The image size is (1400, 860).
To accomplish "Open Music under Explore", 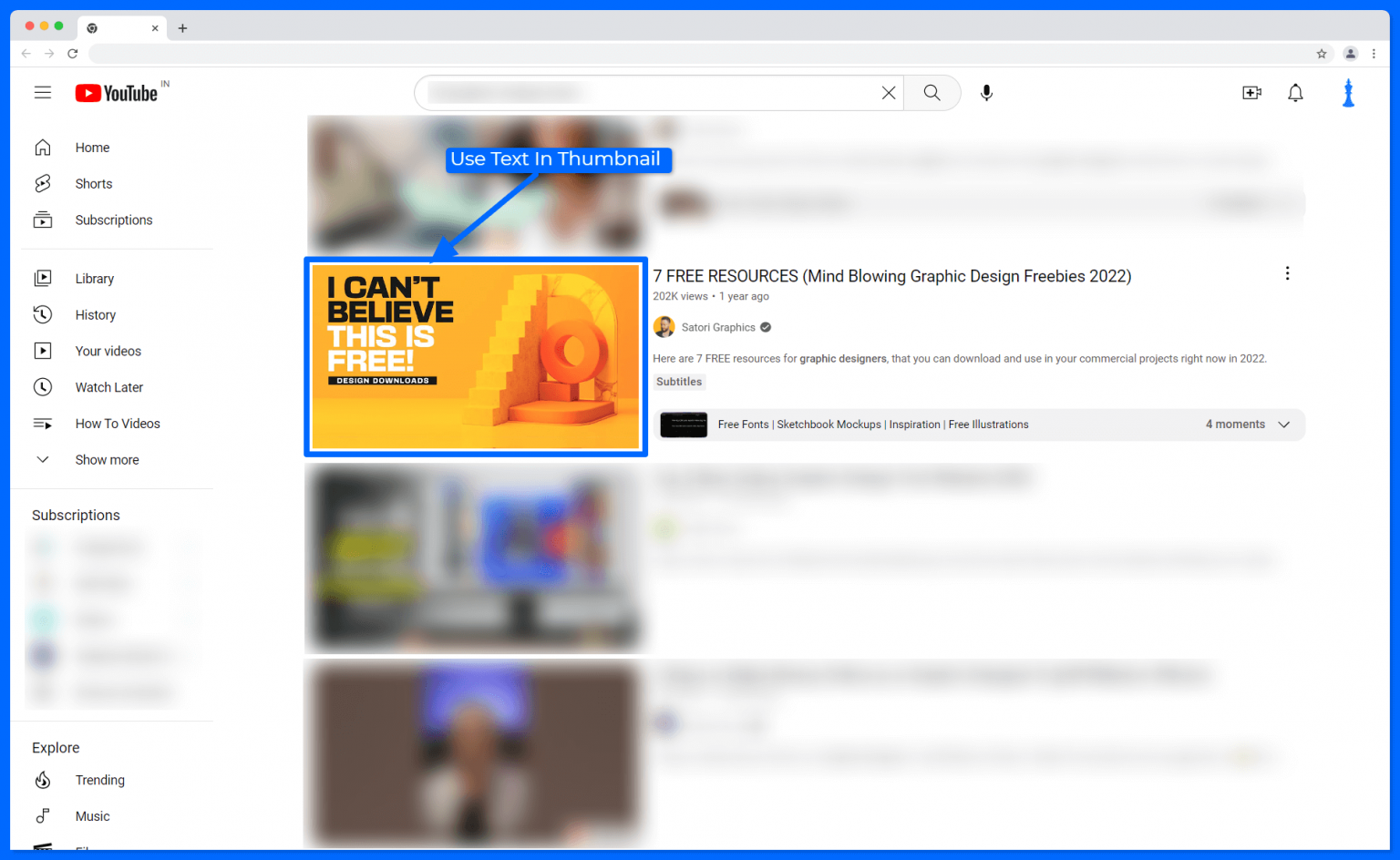I will [92, 815].
